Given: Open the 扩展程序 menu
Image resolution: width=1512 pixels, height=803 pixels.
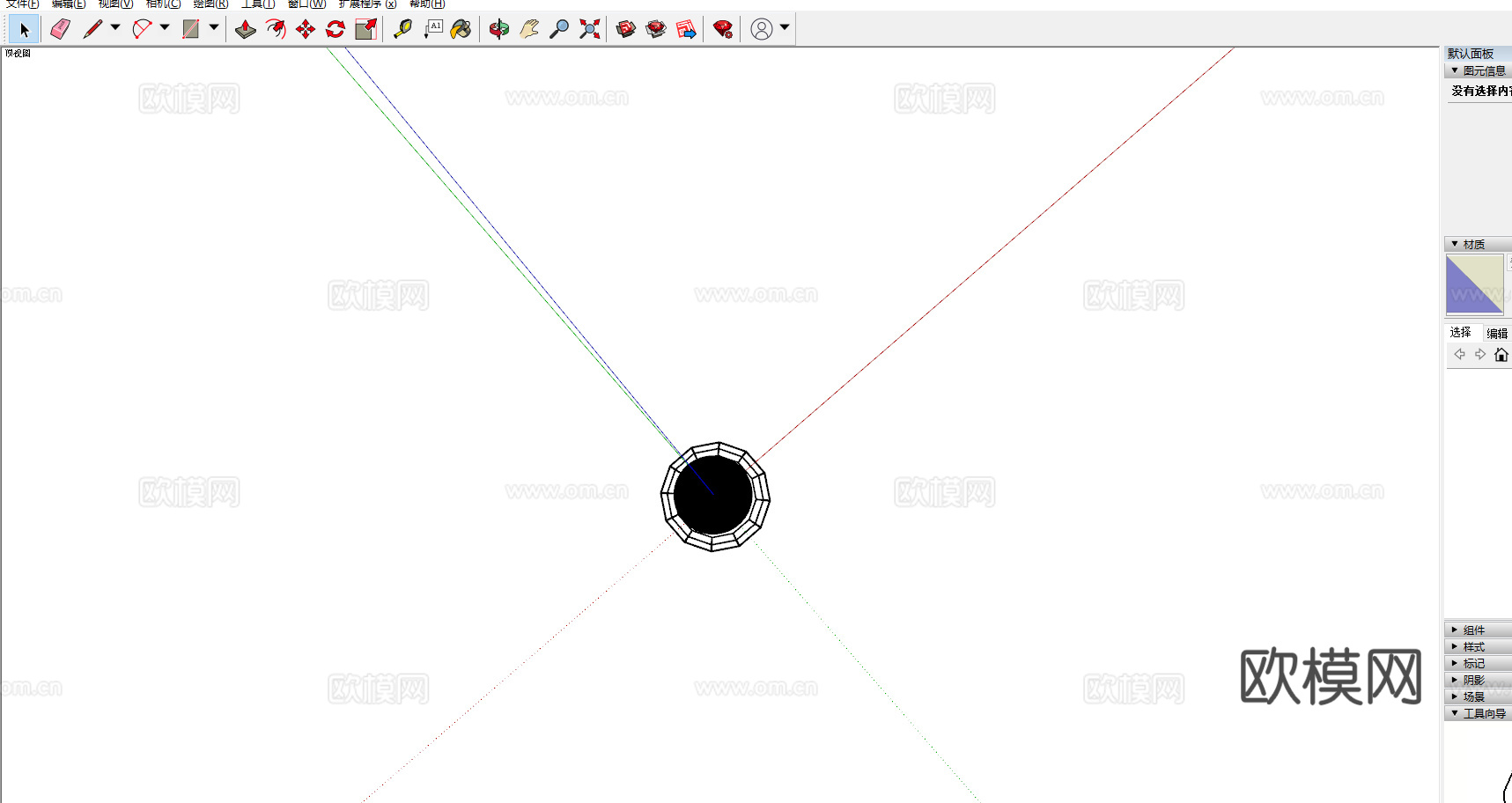Looking at the screenshot, I should 367,4.
